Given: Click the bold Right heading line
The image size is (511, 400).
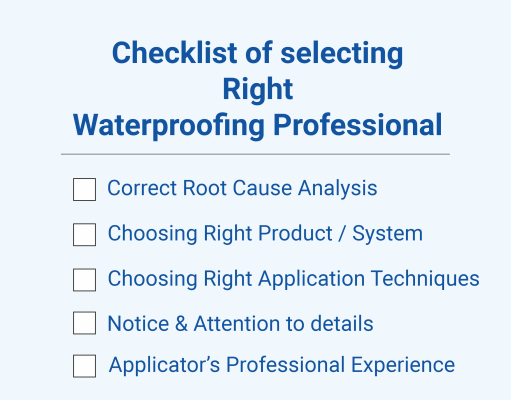Looking at the screenshot, I should (258, 89).
